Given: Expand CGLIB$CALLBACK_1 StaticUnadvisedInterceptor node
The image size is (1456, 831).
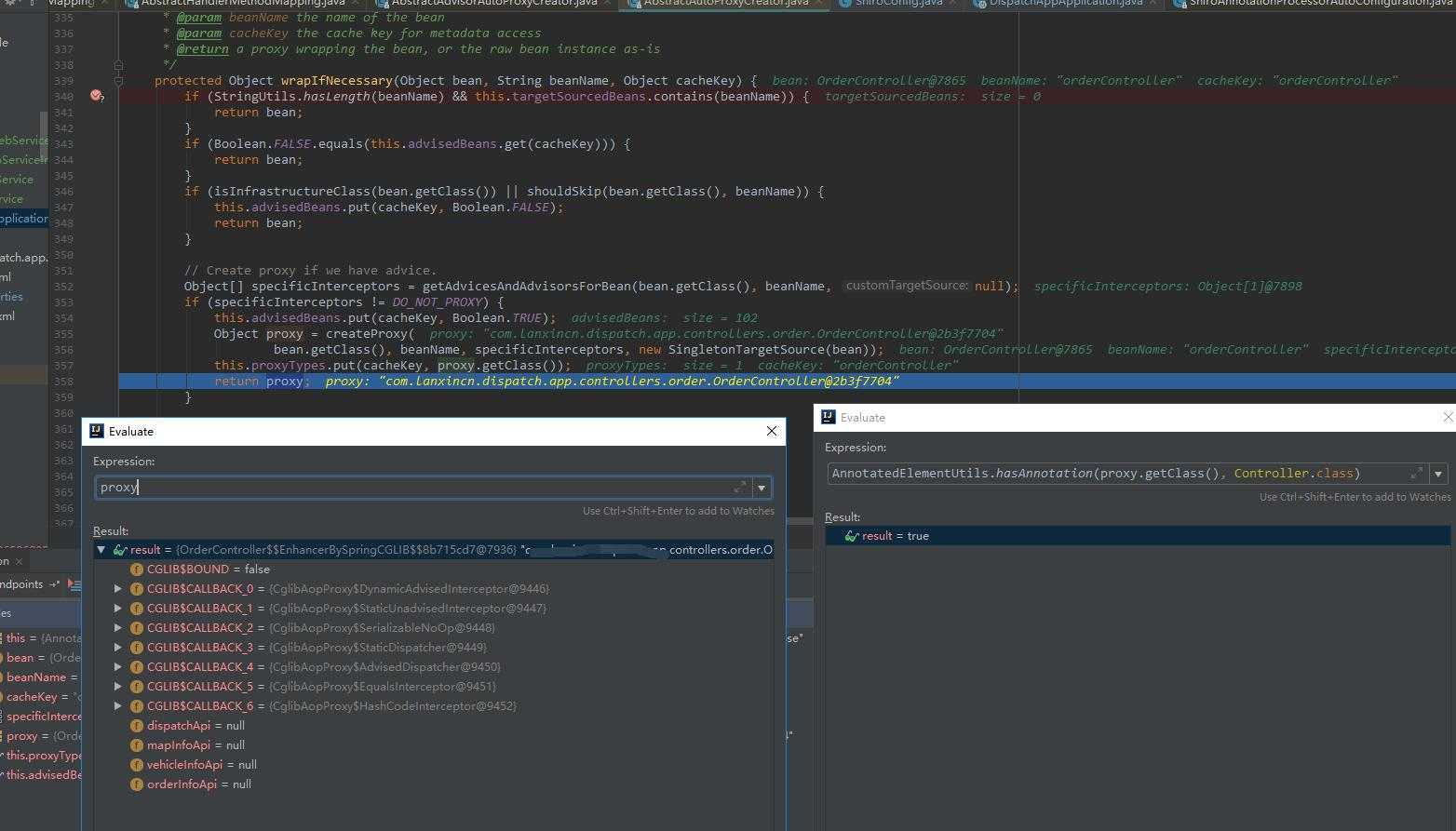Looking at the screenshot, I should (118, 609).
